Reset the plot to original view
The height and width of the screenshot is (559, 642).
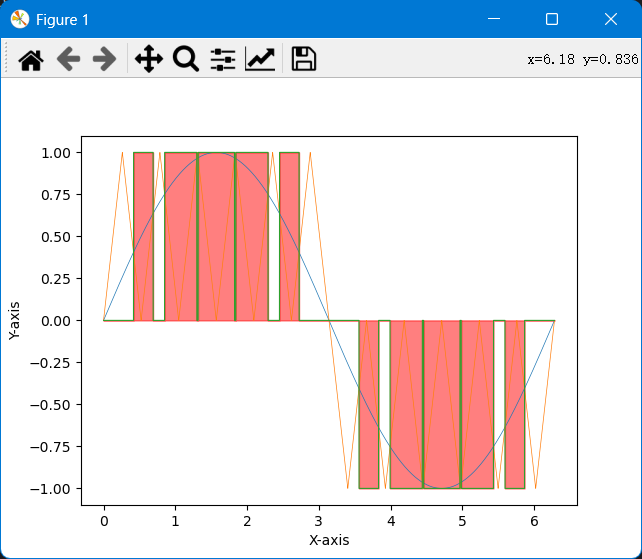tap(31, 59)
